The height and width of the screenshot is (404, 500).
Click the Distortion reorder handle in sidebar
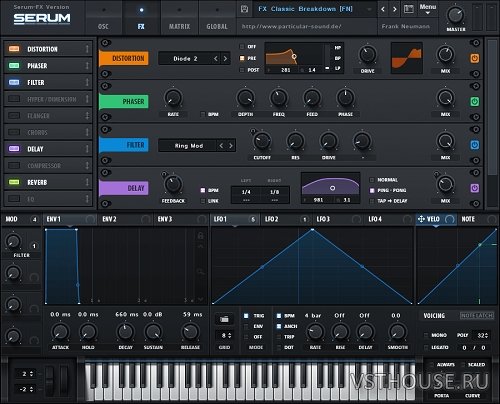tap(87, 49)
